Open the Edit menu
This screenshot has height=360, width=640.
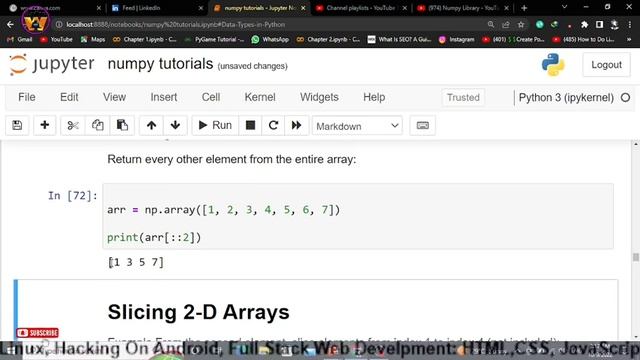[69, 97]
